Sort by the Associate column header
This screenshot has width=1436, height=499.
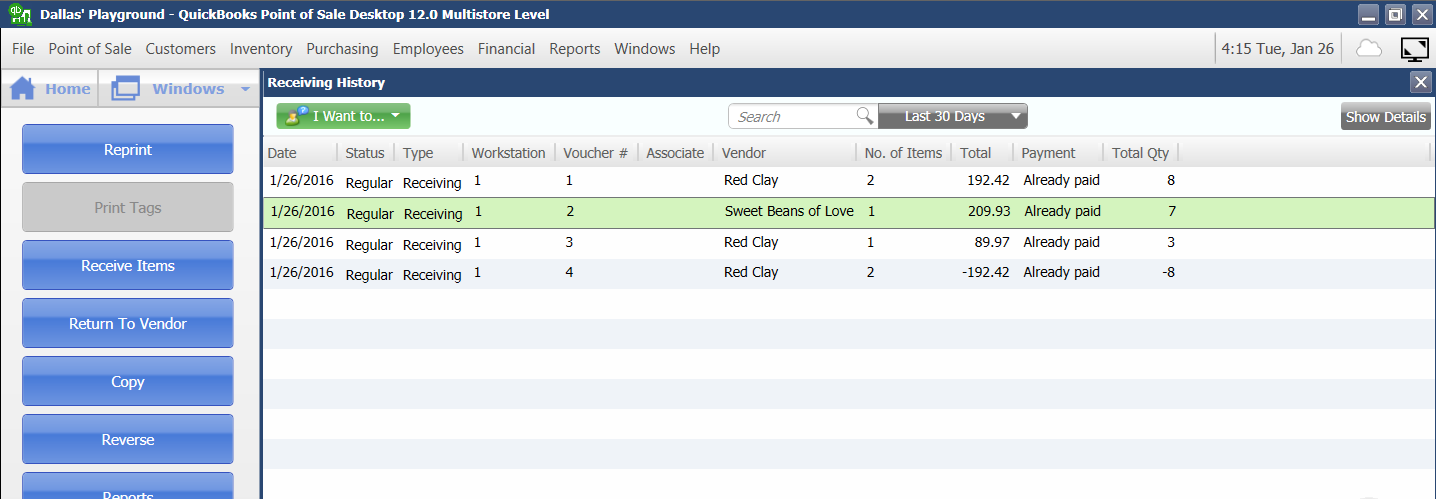pos(675,153)
